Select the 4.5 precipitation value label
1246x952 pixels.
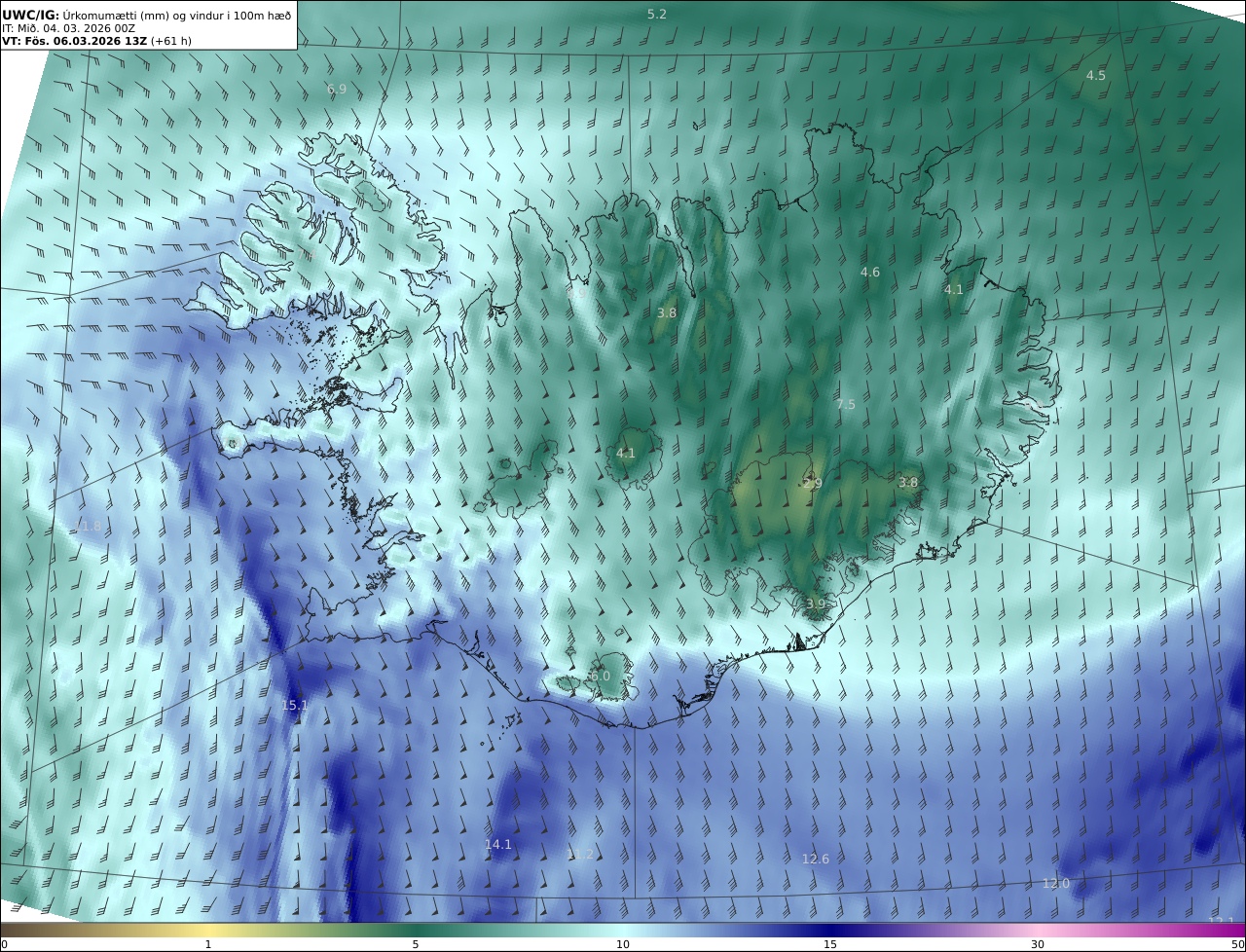tap(1096, 76)
